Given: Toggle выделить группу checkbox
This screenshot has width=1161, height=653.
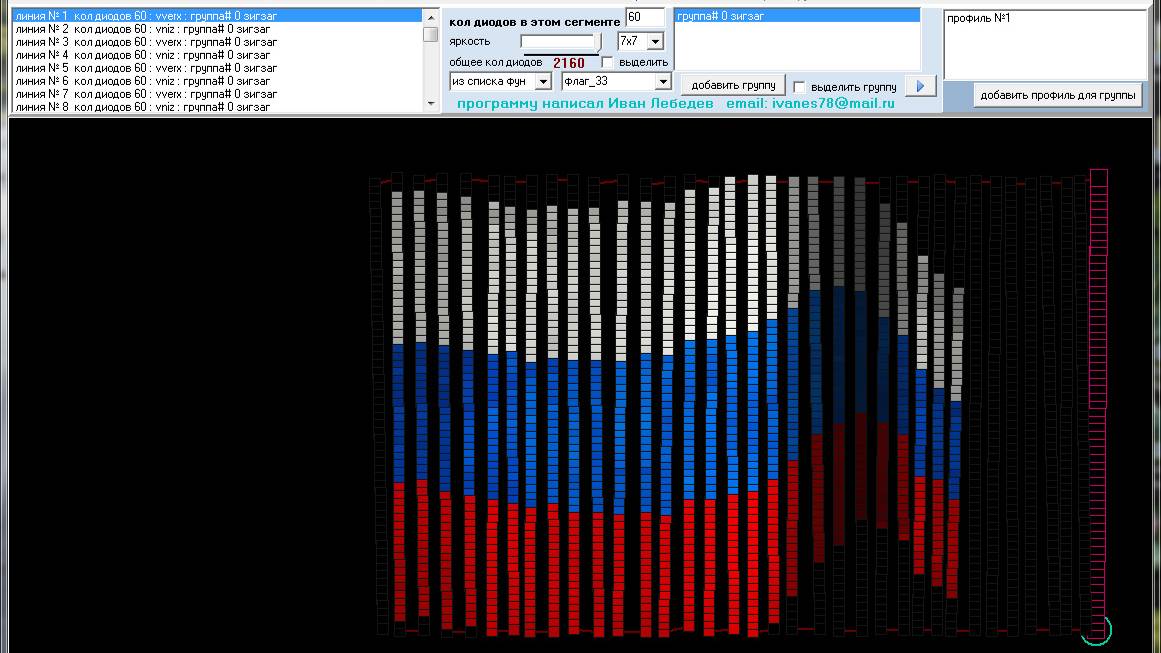Looking at the screenshot, I should tap(799, 87).
